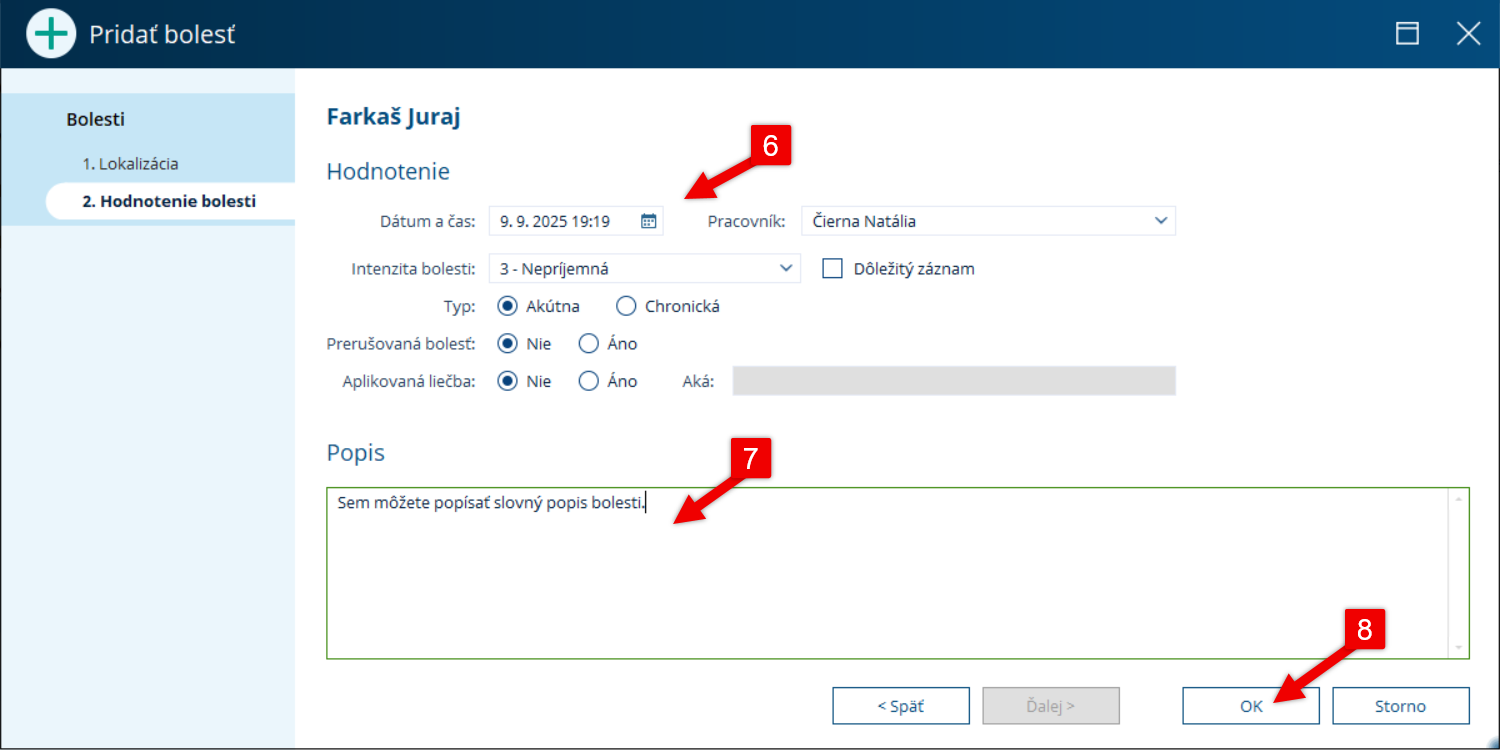1500x750 pixels.
Task: Click the green plus icon in title bar
Action: click(x=51, y=34)
